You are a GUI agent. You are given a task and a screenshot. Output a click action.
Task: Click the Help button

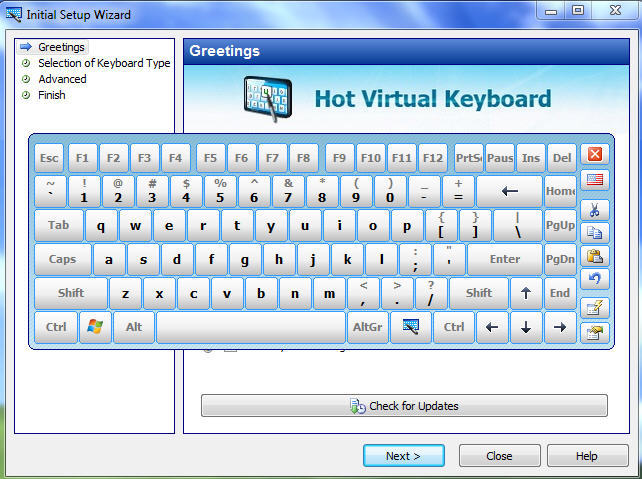tap(588, 456)
